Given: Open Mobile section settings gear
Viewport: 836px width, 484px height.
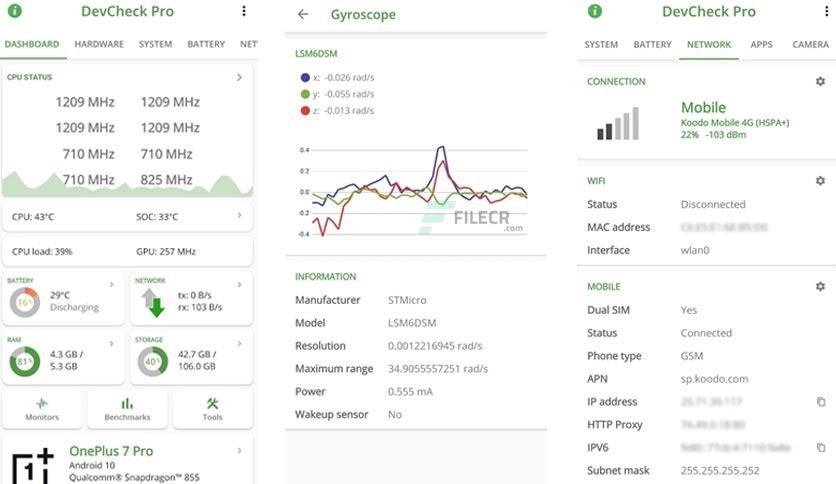Looking at the screenshot, I should click(x=820, y=286).
